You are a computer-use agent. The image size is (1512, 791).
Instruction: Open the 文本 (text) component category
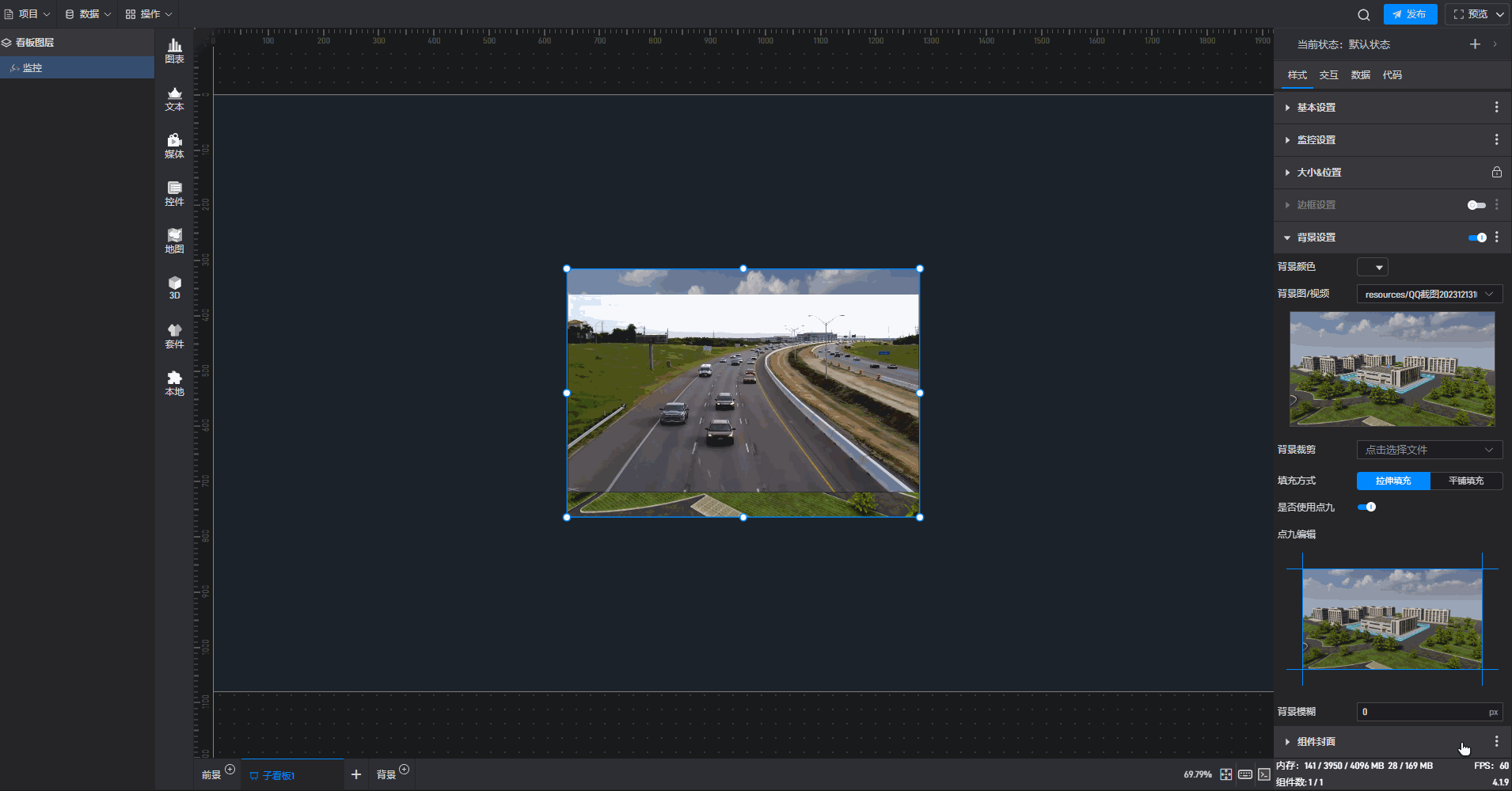174,98
